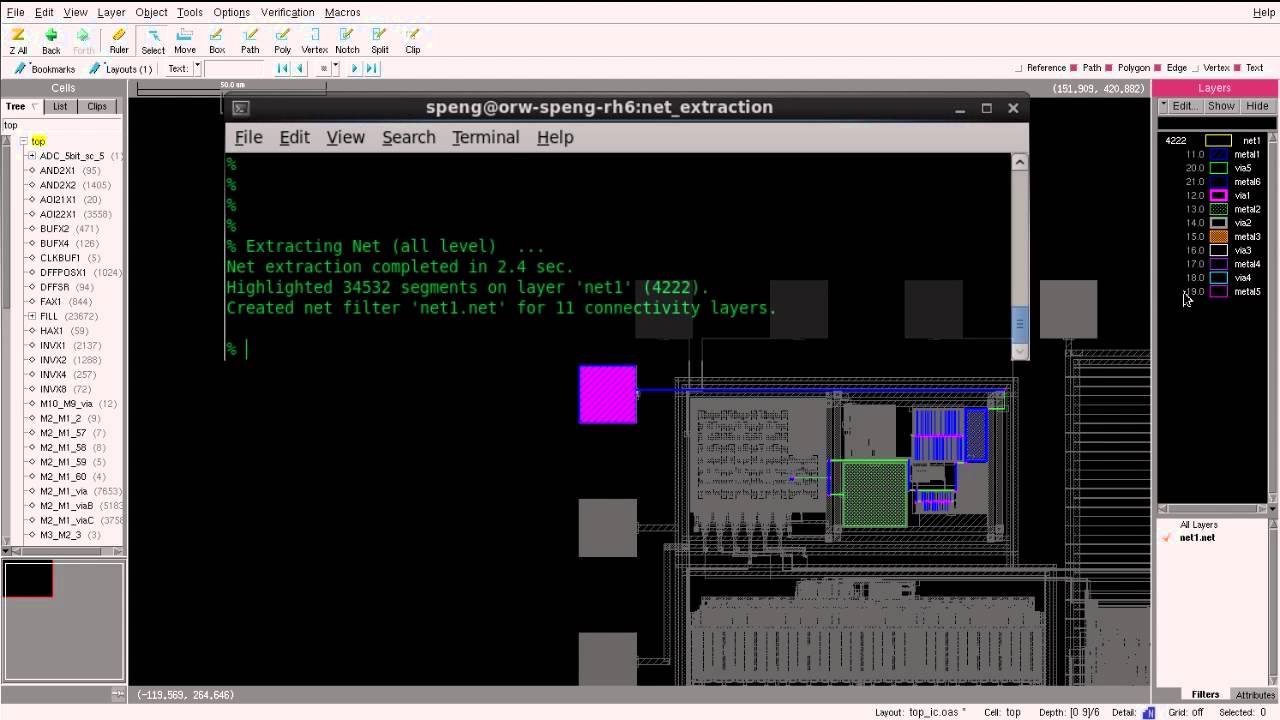Click the metal2 green layer swatch
Viewport: 1280px width, 720px height.
[1218, 210]
